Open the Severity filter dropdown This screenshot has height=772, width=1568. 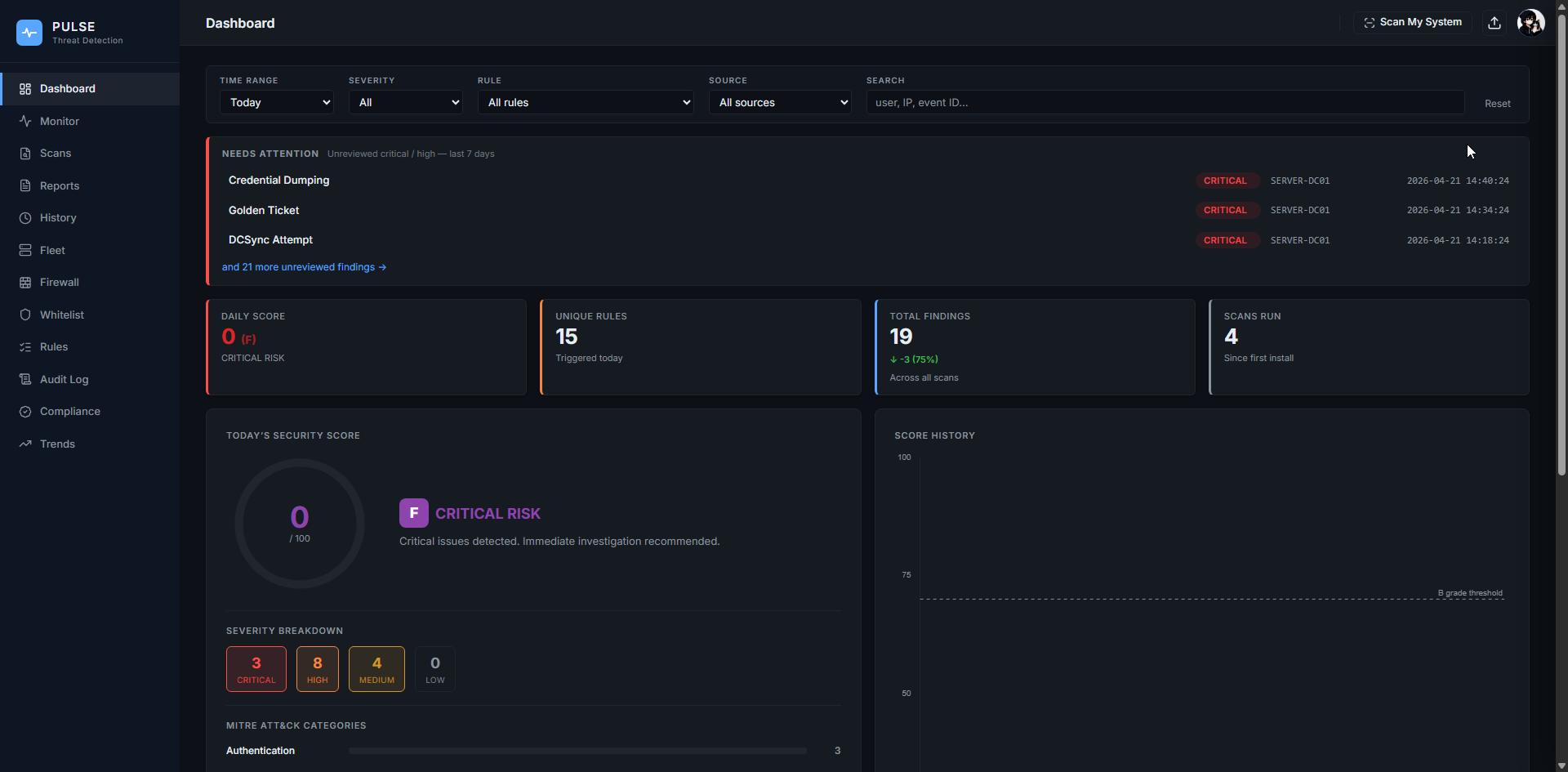406,102
